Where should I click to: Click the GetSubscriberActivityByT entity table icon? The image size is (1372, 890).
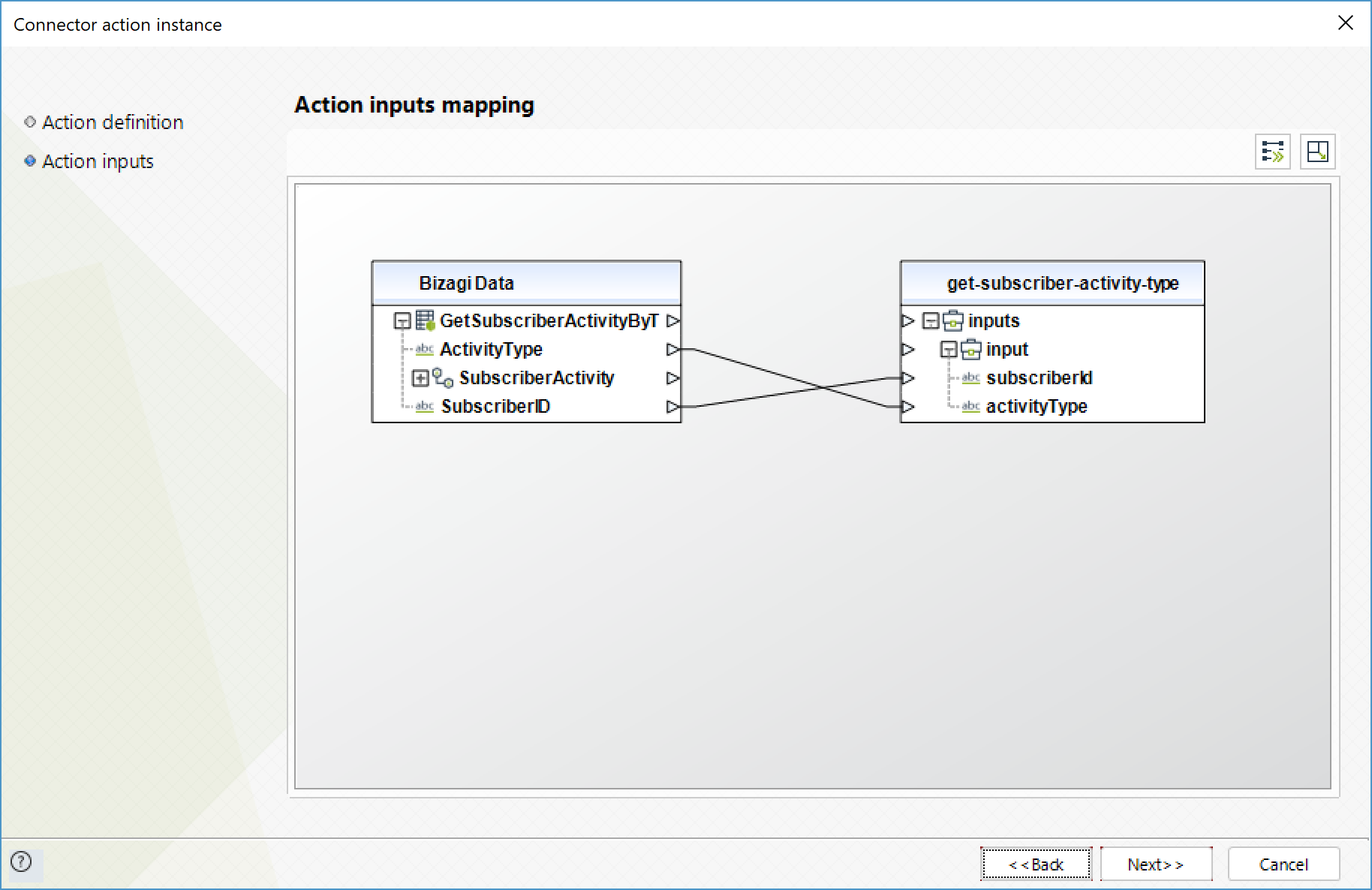[425, 320]
